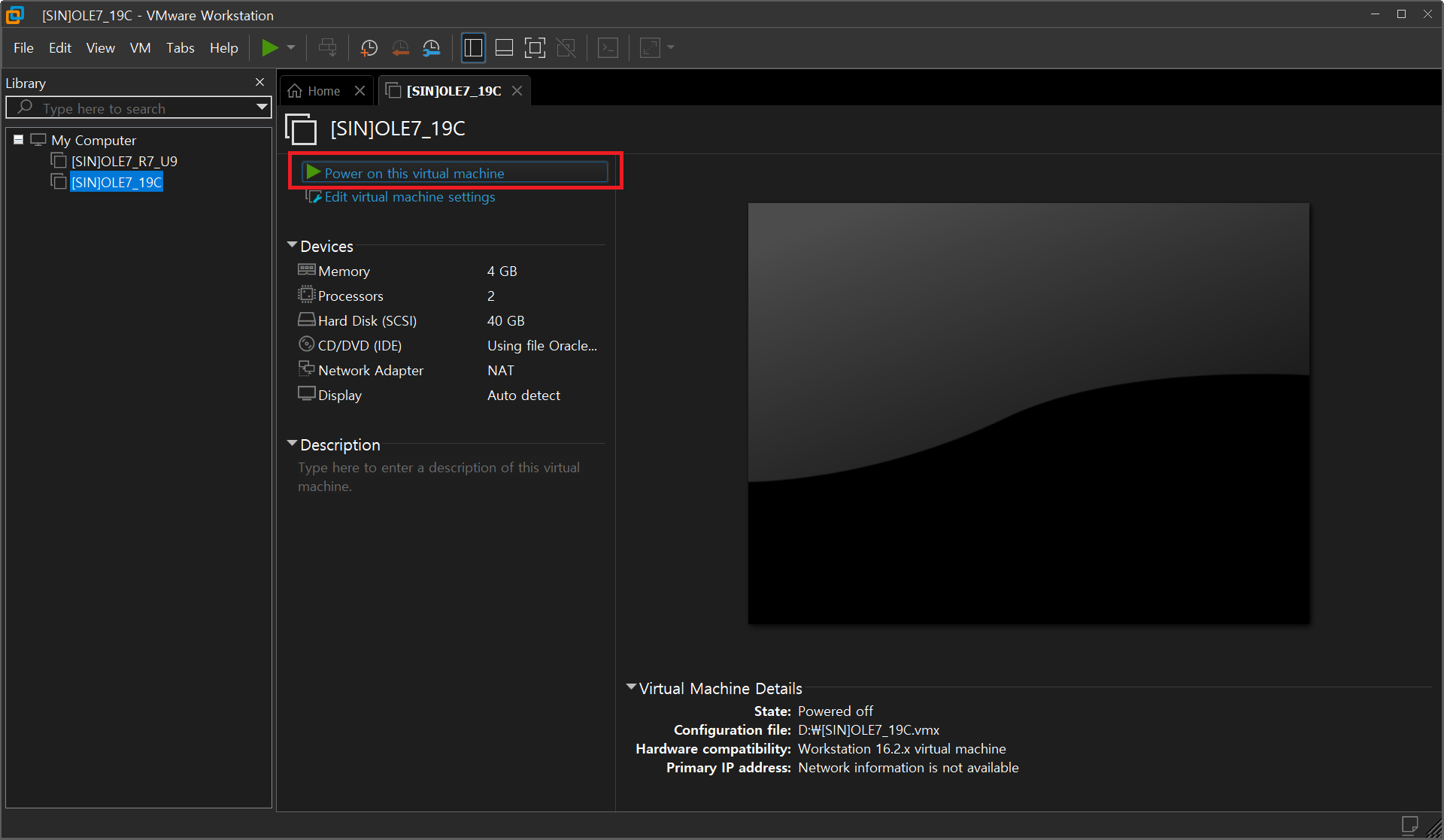Open the library search dropdown arrow
Image resolution: width=1444 pixels, height=840 pixels.
click(x=262, y=108)
